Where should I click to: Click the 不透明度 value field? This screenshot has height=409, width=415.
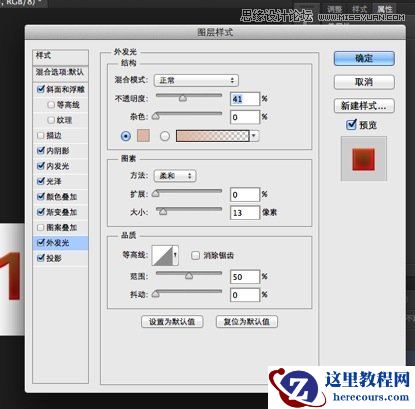coord(245,99)
